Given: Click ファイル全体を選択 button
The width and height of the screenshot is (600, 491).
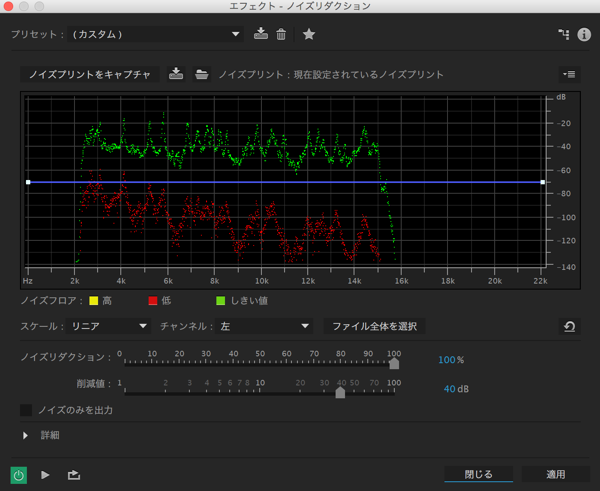Looking at the screenshot, I should [374, 326].
